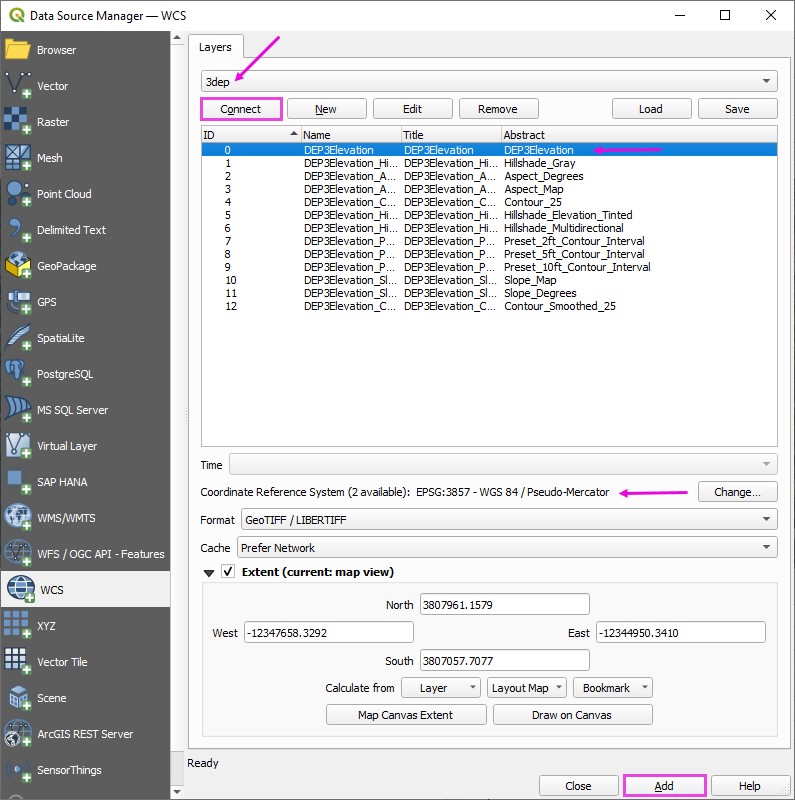Select the XYZ tab in sidebar
Image resolution: width=795 pixels, height=800 pixels.
(46, 626)
